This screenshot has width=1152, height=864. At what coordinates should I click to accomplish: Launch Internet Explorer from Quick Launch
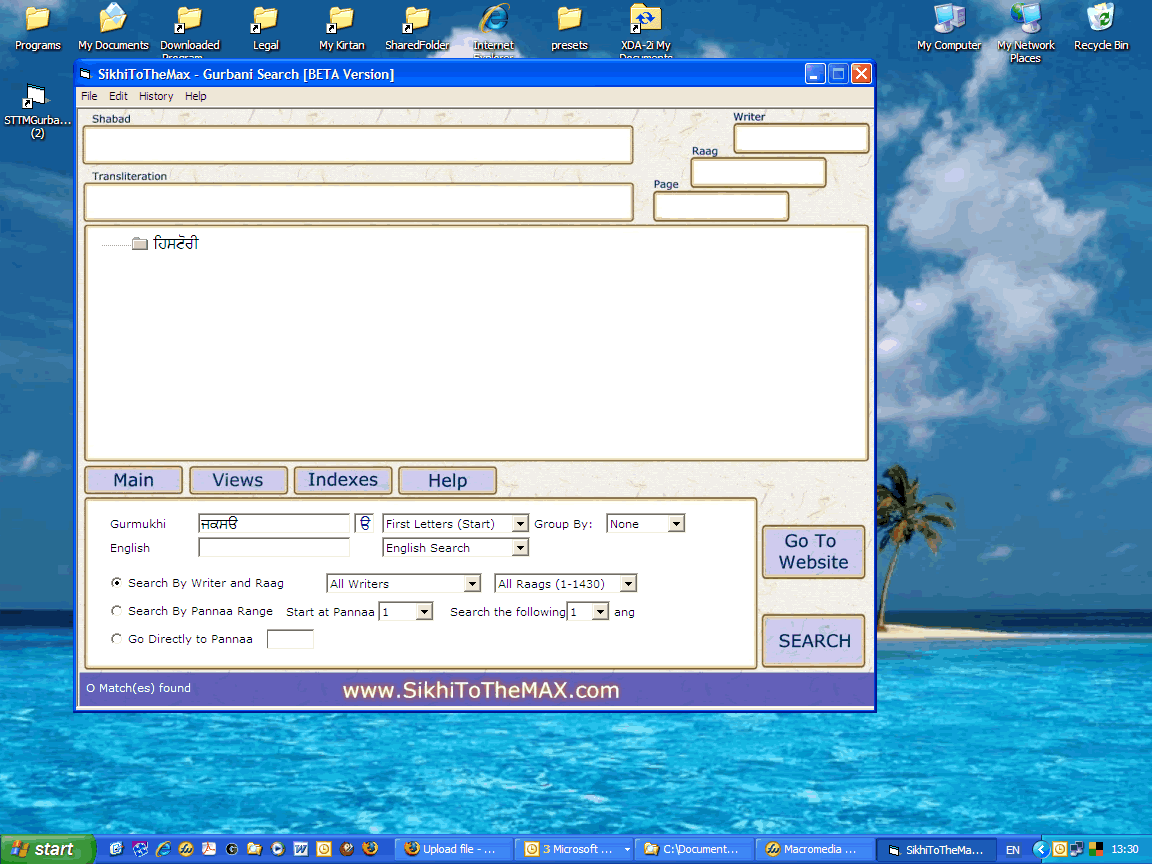(x=162, y=849)
